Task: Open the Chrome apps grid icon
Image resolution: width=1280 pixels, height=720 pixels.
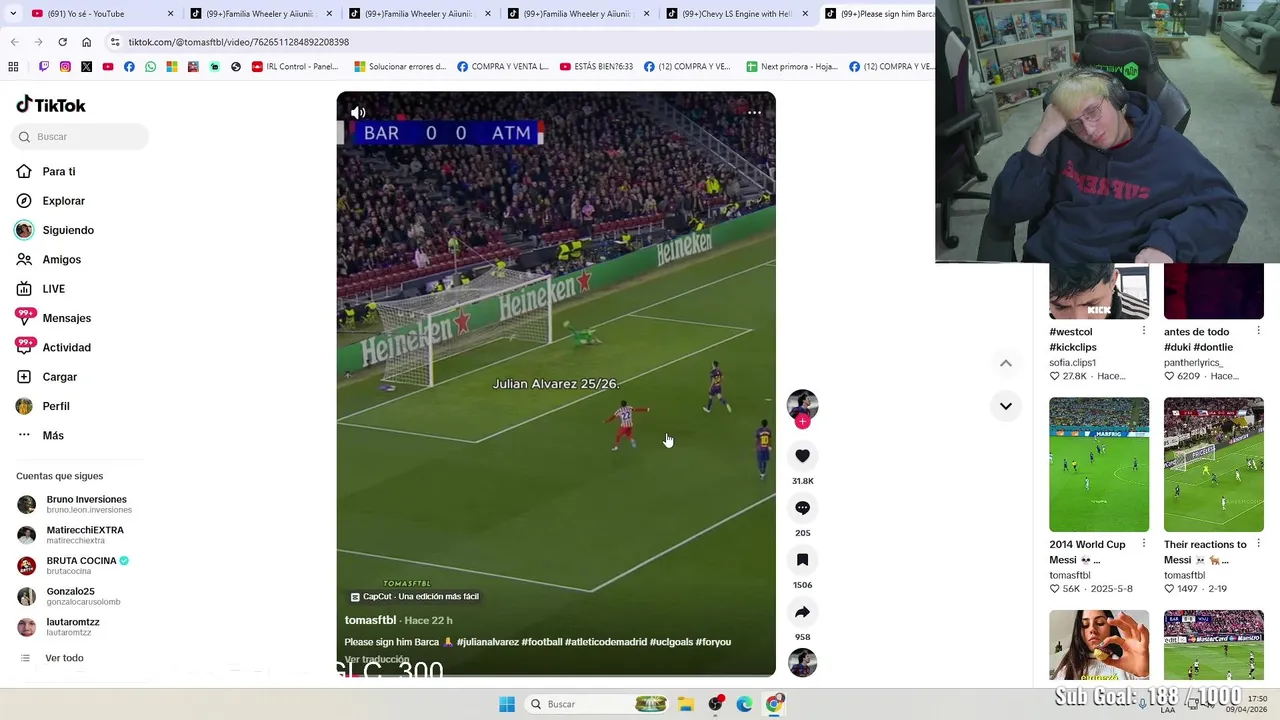Action: pyautogui.click(x=13, y=67)
